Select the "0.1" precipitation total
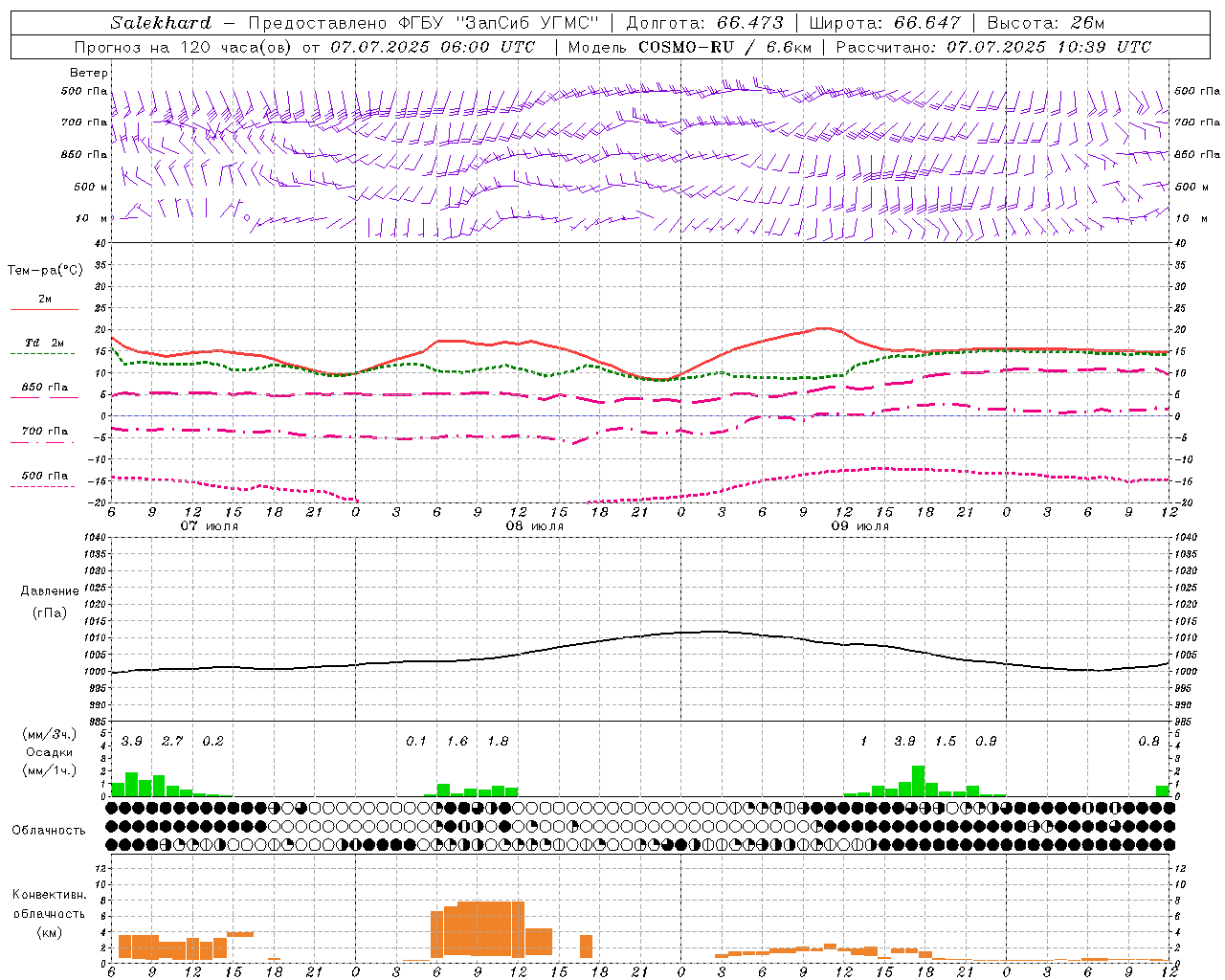The image size is (1225, 980). 415,742
